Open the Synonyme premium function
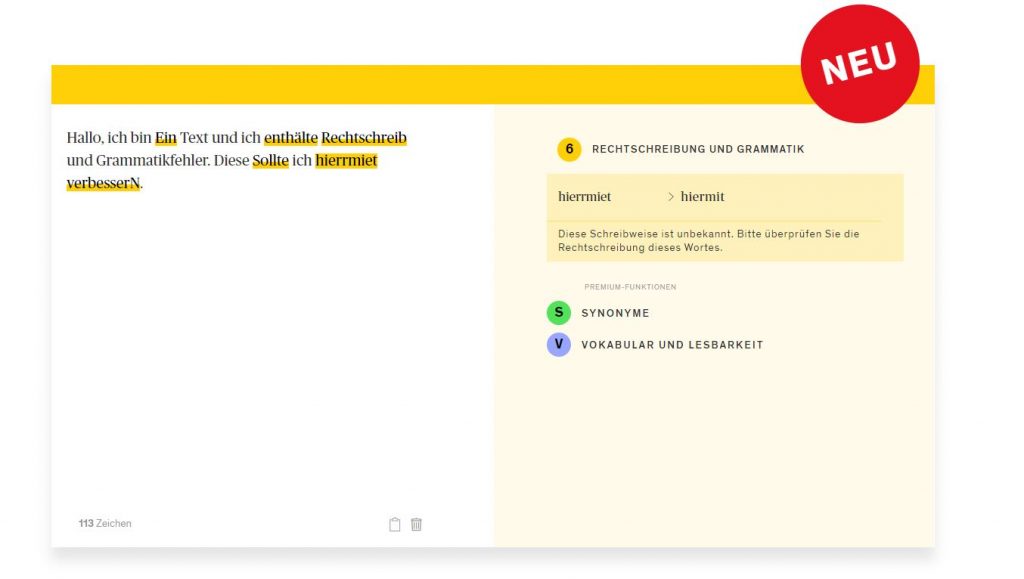The image size is (1024, 579). pyautogui.click(x=615, y=313)
